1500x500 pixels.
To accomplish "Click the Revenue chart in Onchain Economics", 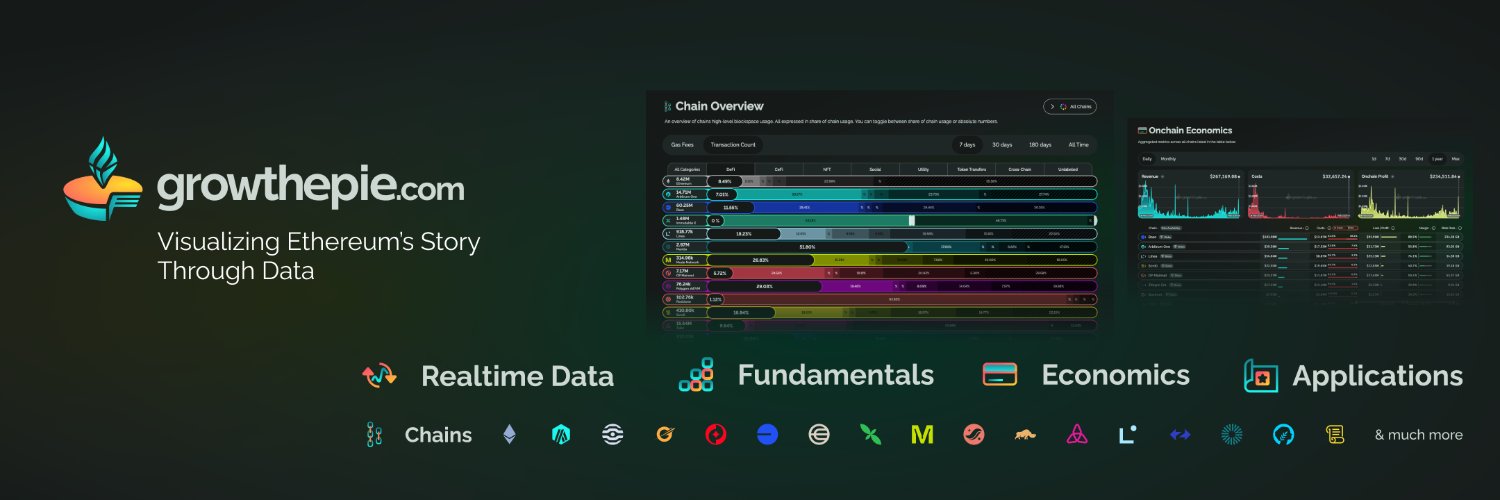I will pos(1189,195).
